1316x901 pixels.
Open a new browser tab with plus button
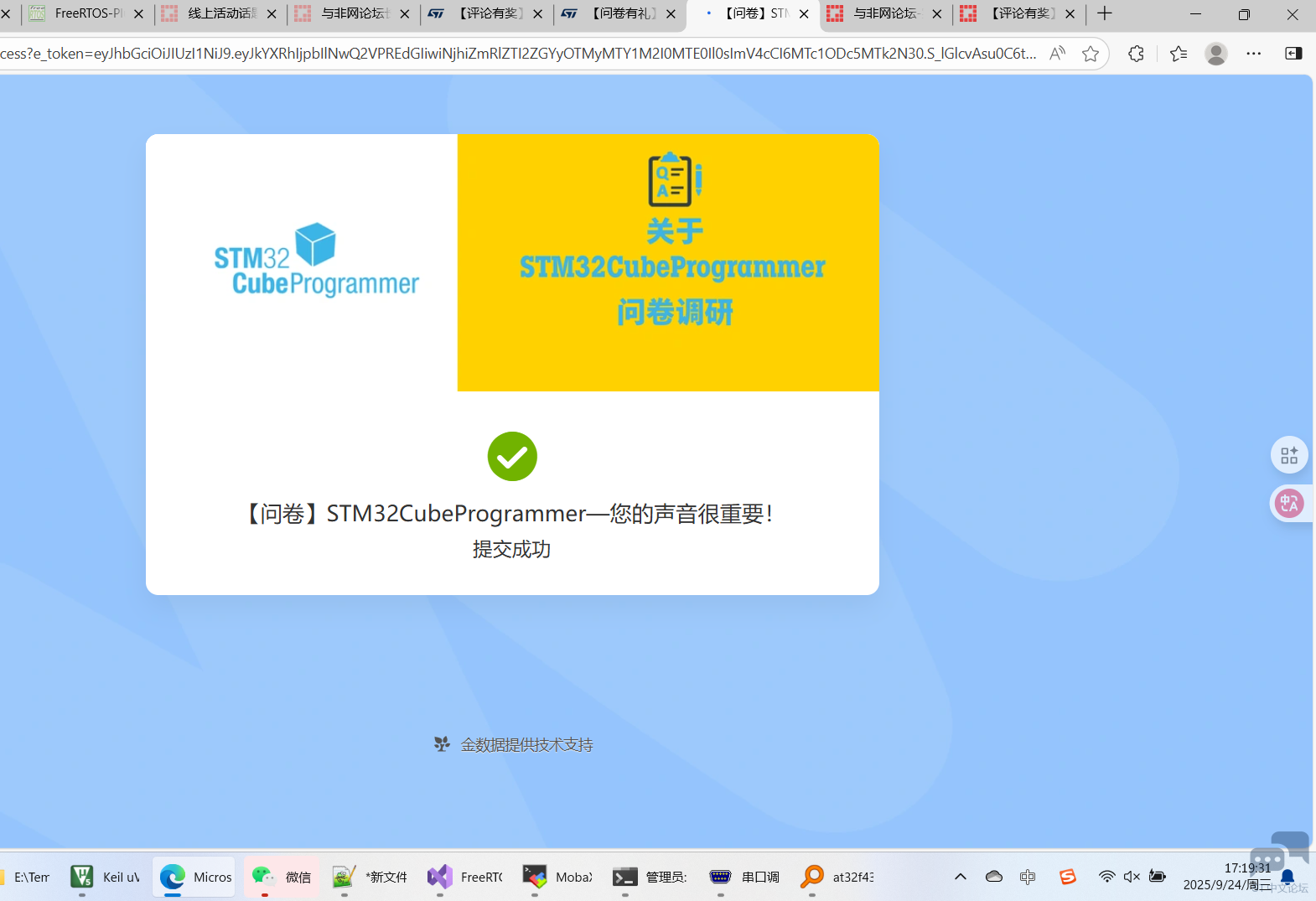[x=1105, y=13]
